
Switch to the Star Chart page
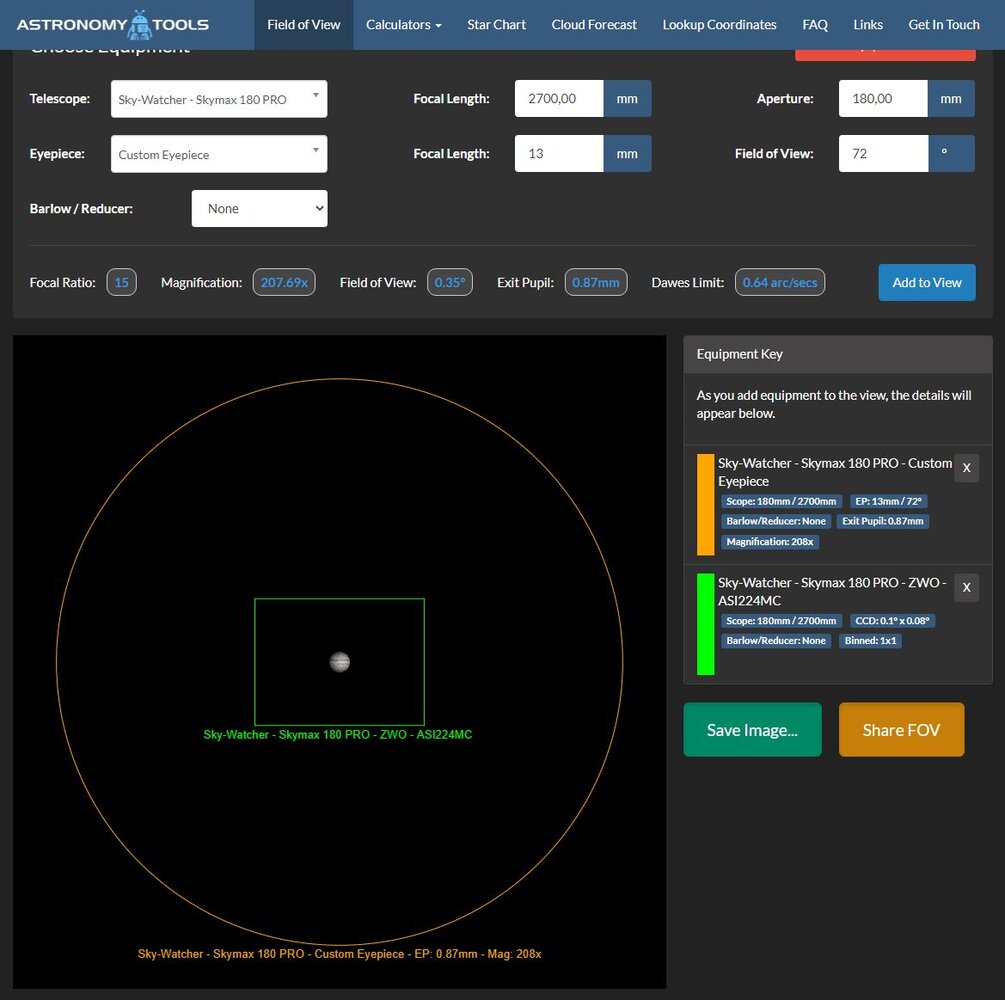coord(496,24)
